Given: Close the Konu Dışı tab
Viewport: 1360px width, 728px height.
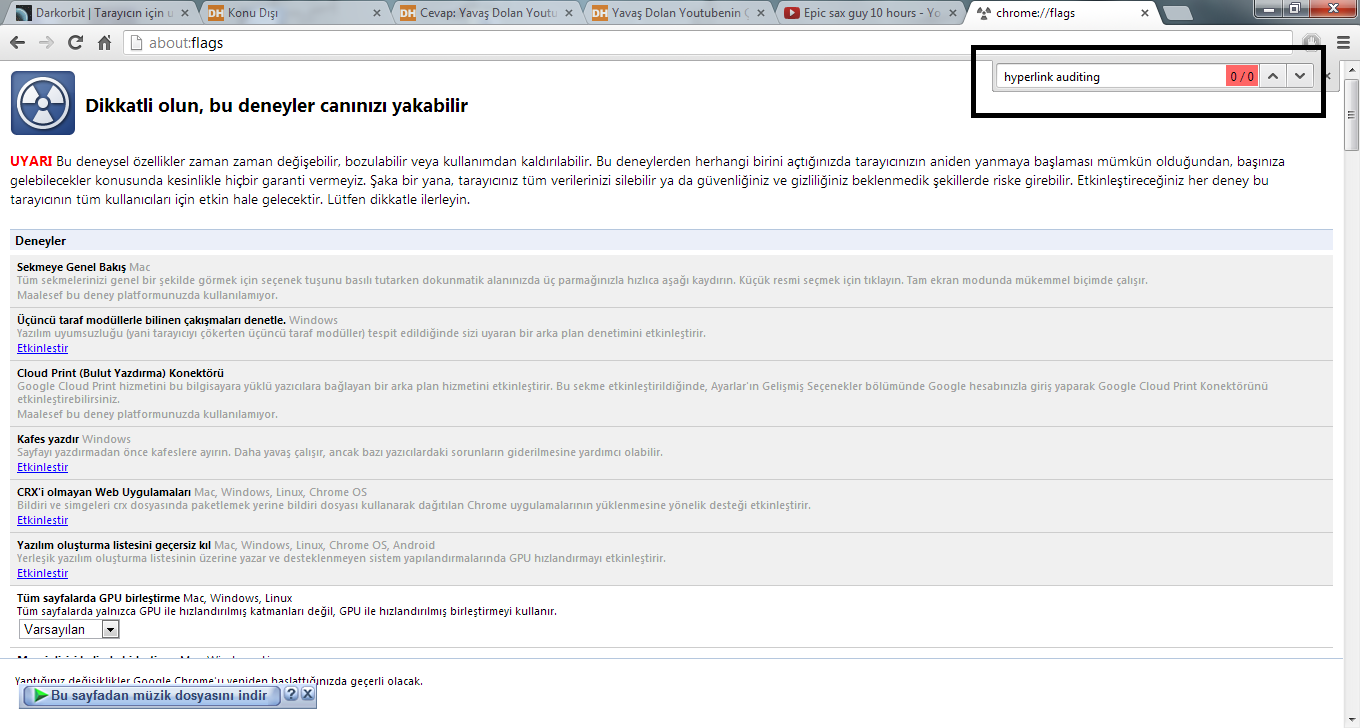Looking at the screenshot, I should (377, 13).
